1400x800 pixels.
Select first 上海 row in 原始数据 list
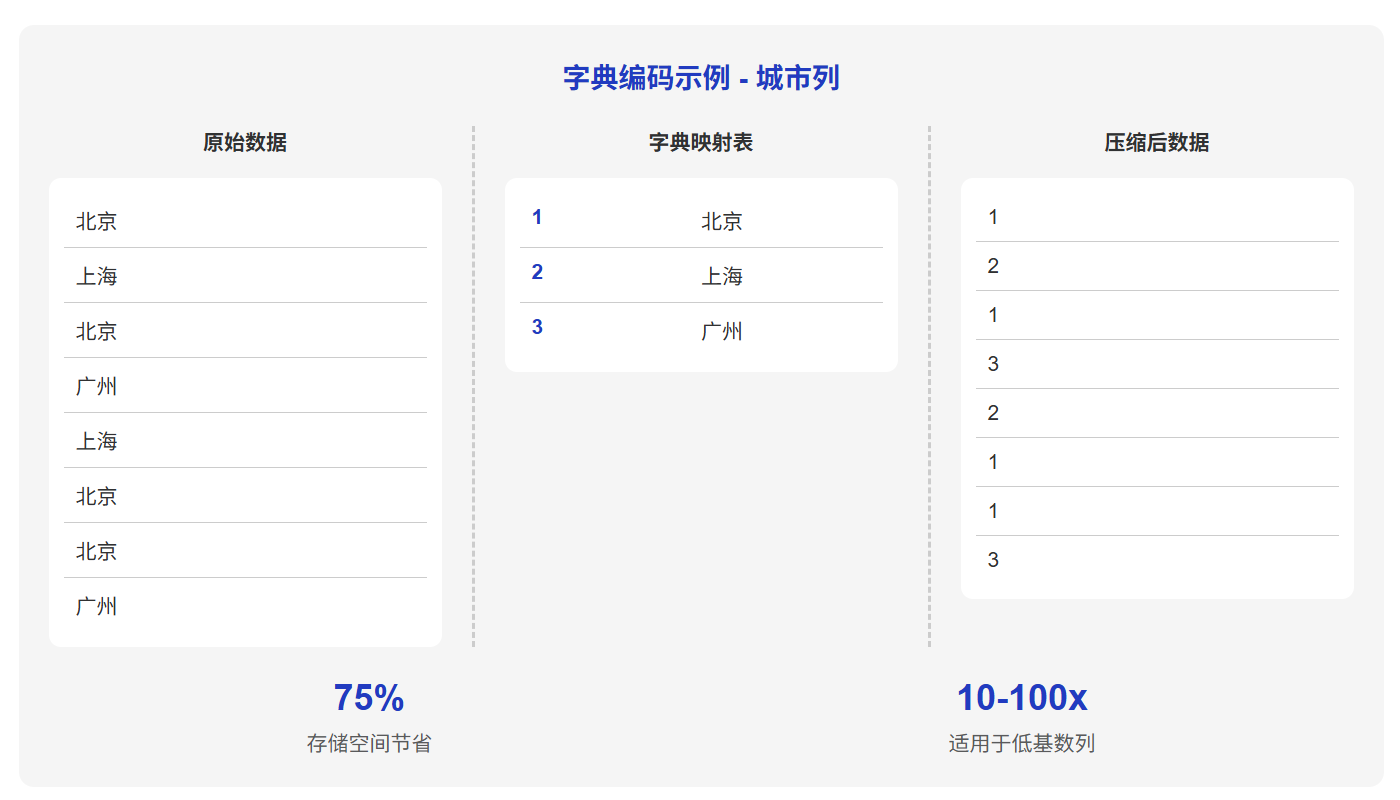pyautogui.click(x=245, y=275)
